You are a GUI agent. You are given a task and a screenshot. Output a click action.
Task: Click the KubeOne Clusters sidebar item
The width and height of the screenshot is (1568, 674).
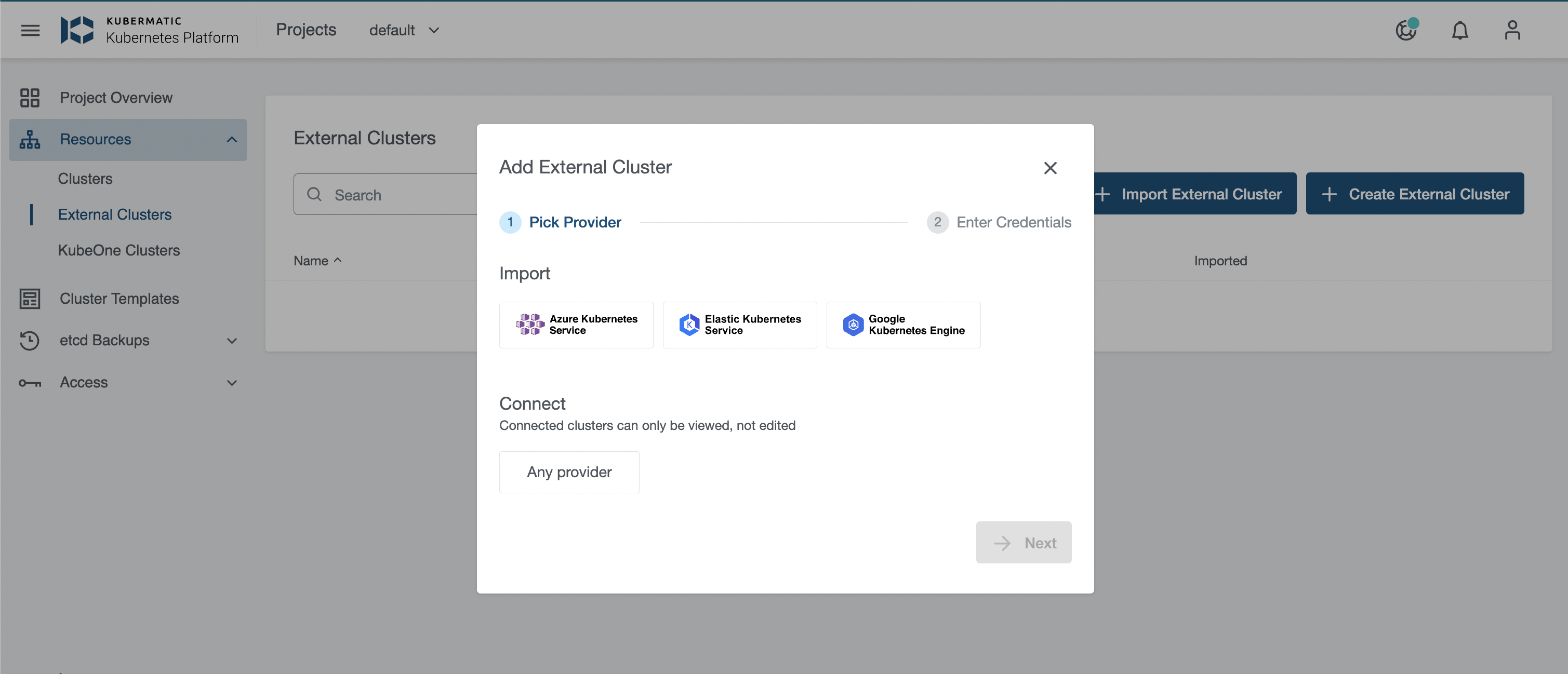pyautogui.click(x=119, y=250)
